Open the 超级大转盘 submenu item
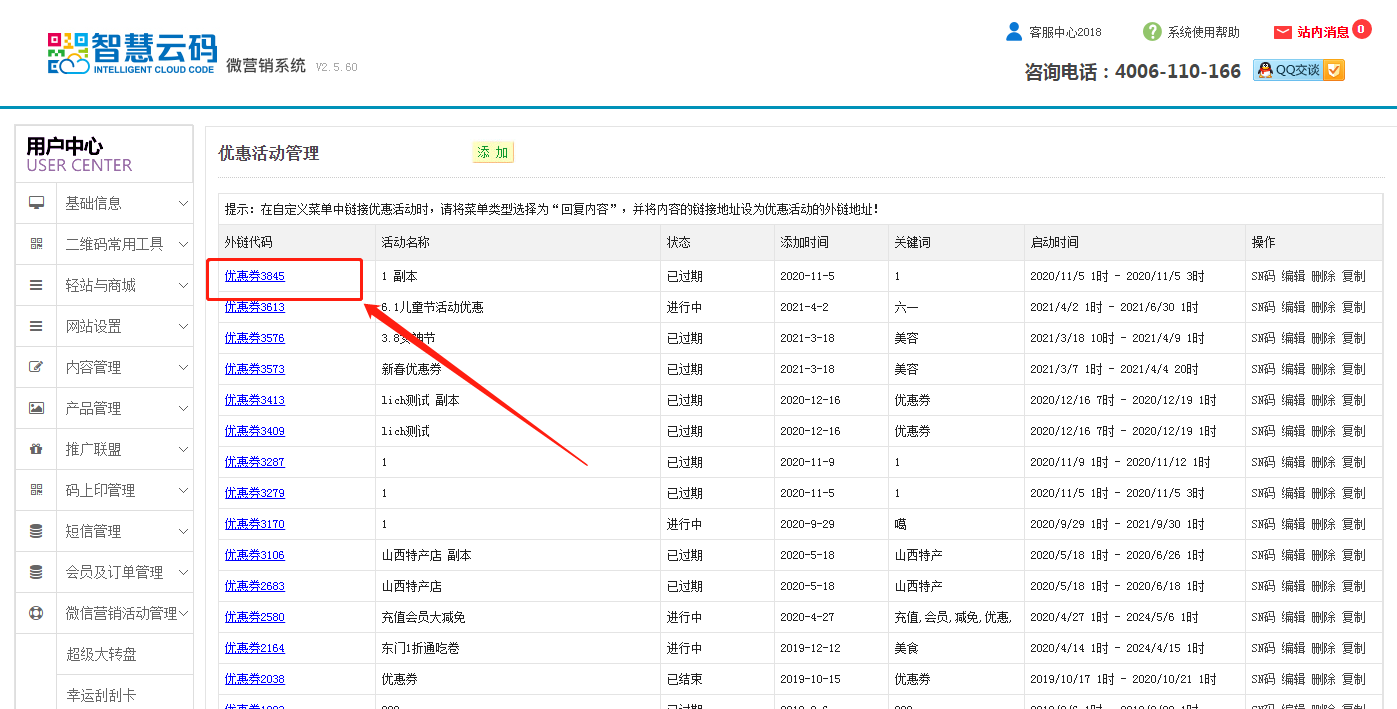The height and width of the screenshot is (709, 1397). coord(101,654)
